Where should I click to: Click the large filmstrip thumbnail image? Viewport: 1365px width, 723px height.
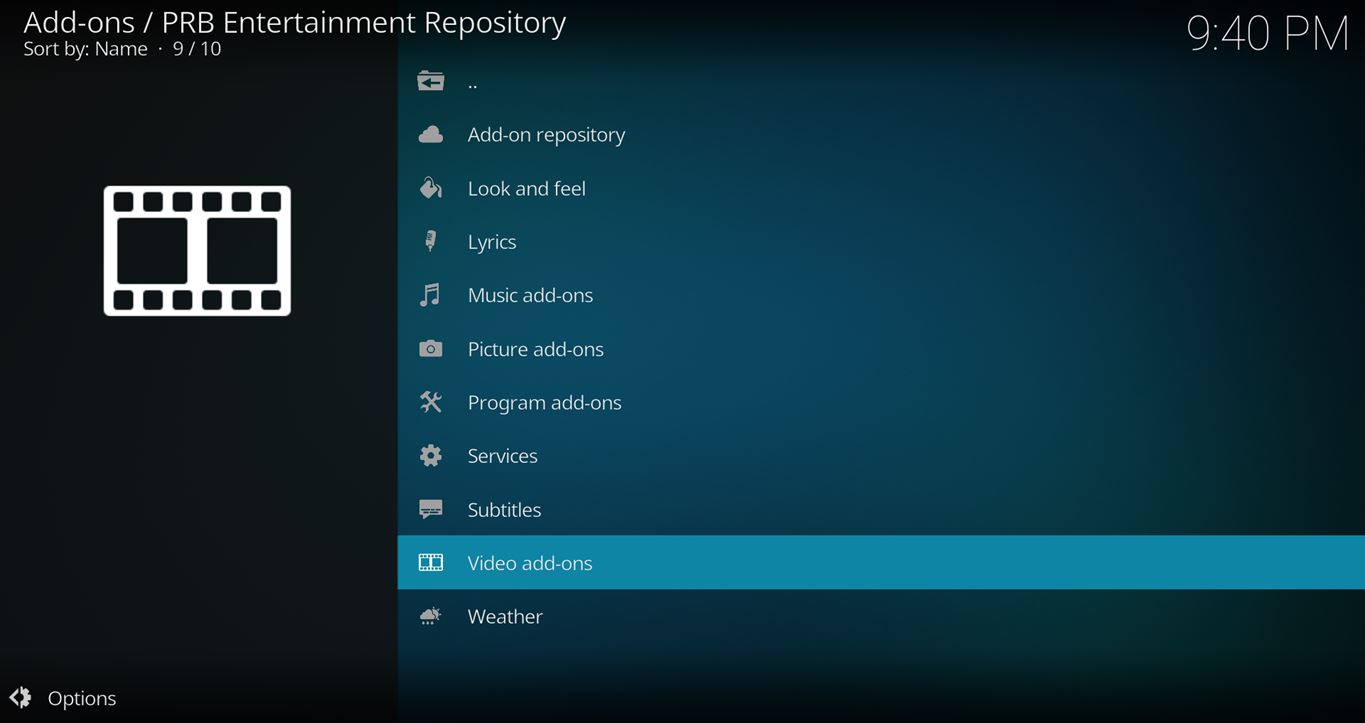tap(197, 250)
